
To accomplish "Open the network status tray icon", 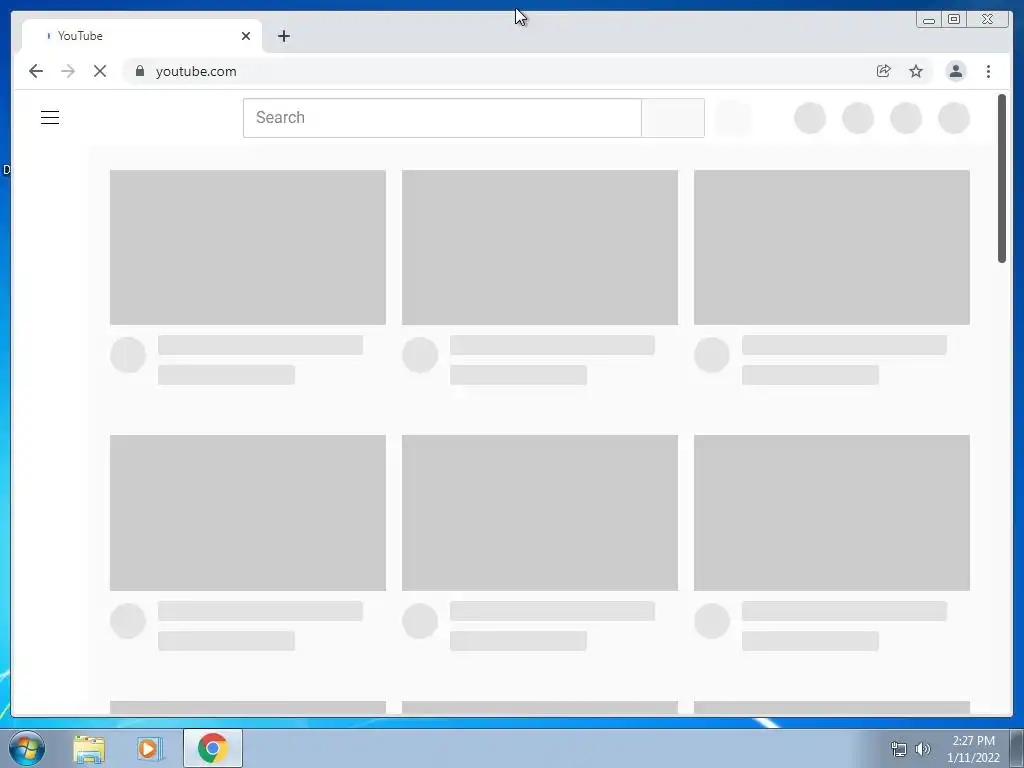I will coord(899,749).
